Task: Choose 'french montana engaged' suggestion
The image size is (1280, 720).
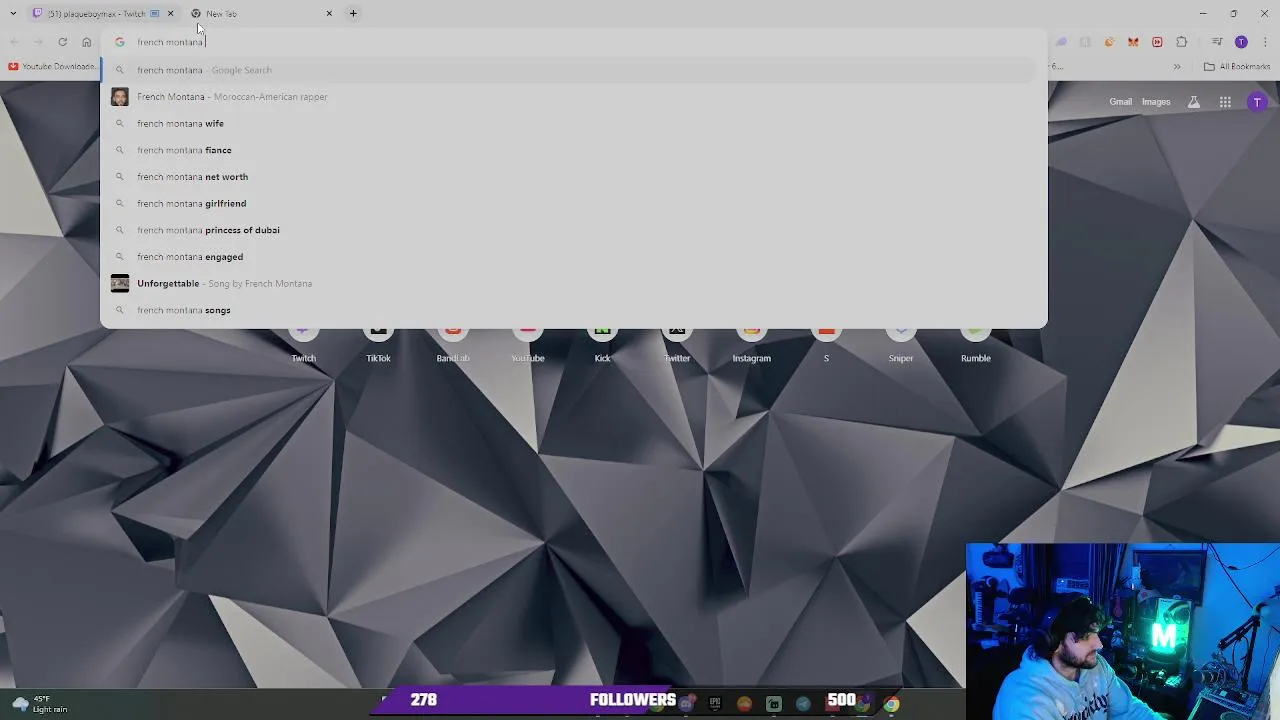Action: [573, 257]
